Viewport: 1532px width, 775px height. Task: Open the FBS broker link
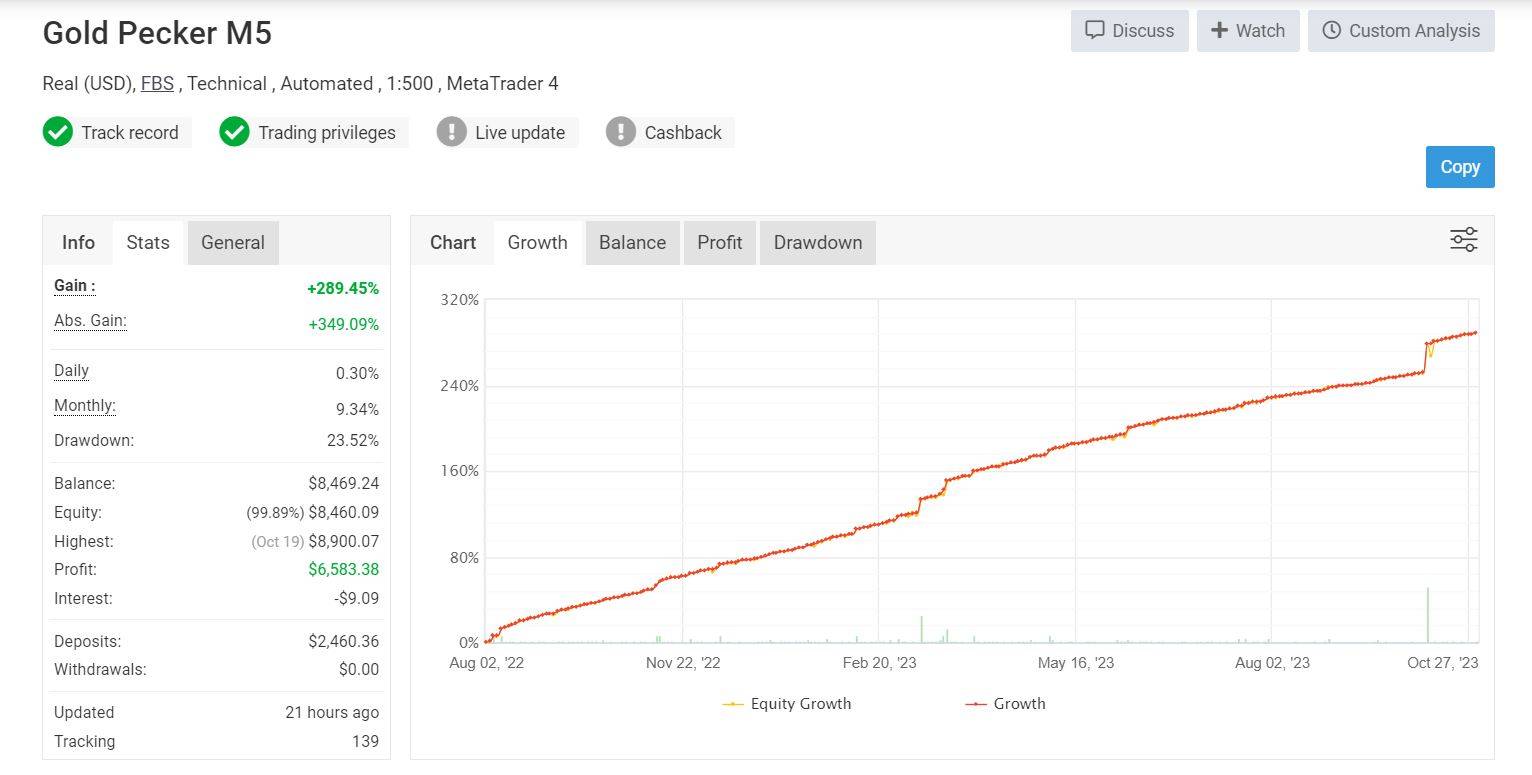tap(157, 84)
